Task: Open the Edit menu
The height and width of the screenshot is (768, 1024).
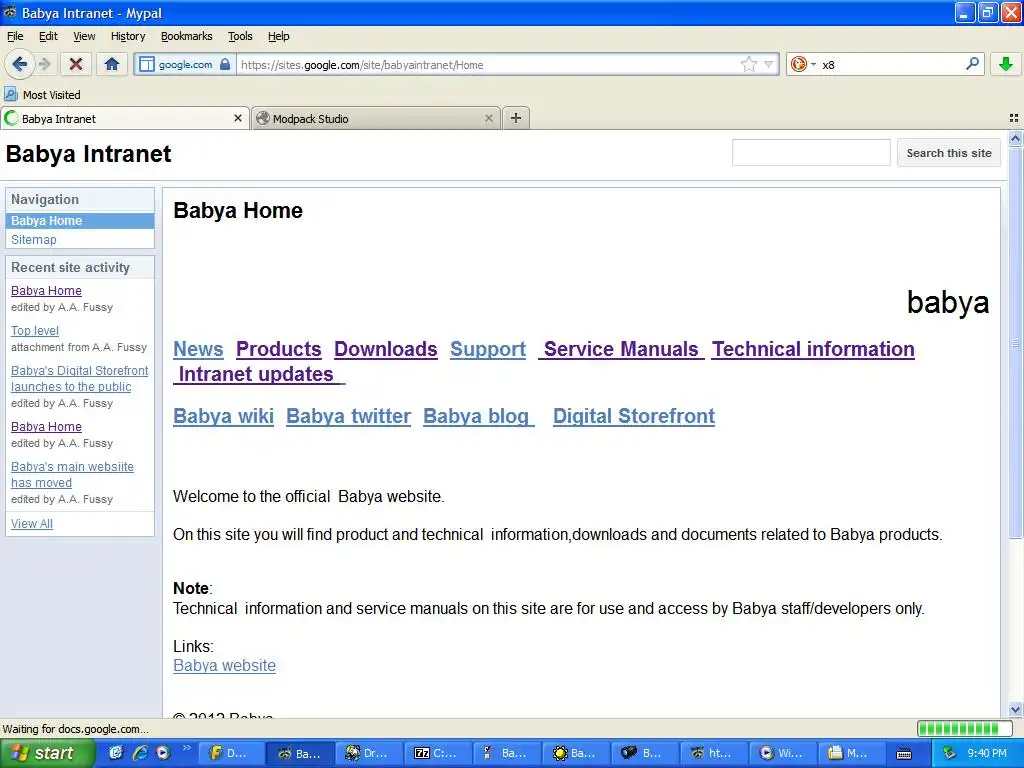Action: 48,36
